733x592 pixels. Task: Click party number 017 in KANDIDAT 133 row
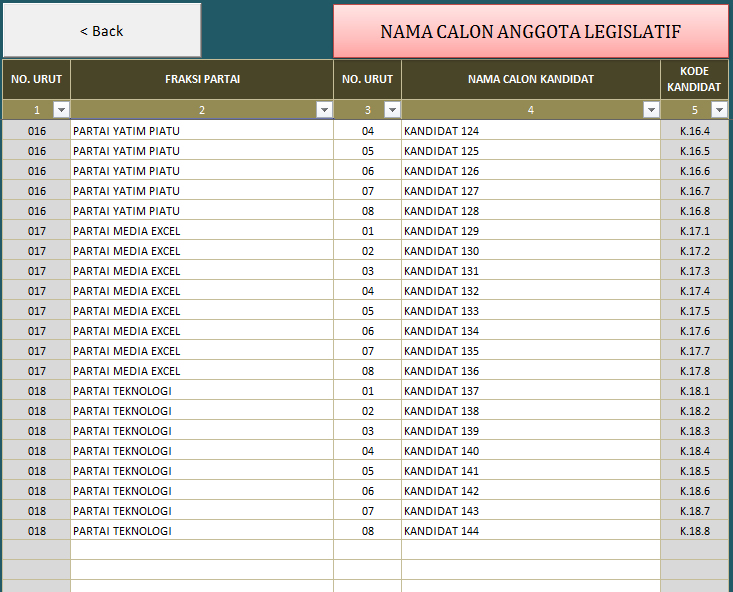coord(36,310)
